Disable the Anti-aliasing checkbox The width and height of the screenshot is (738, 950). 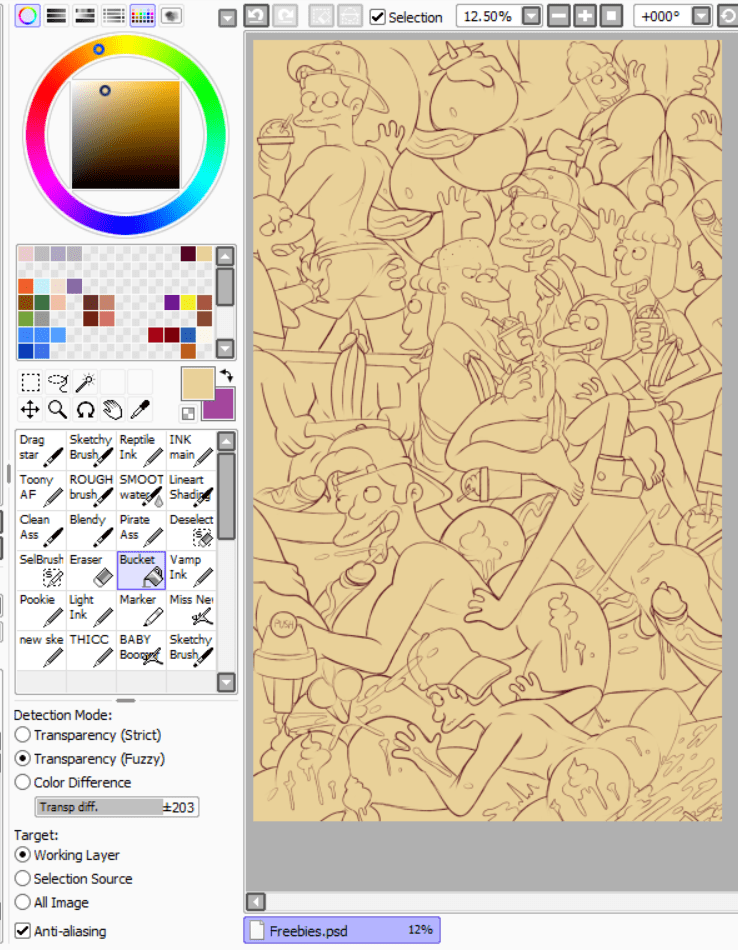coord(23,931)
